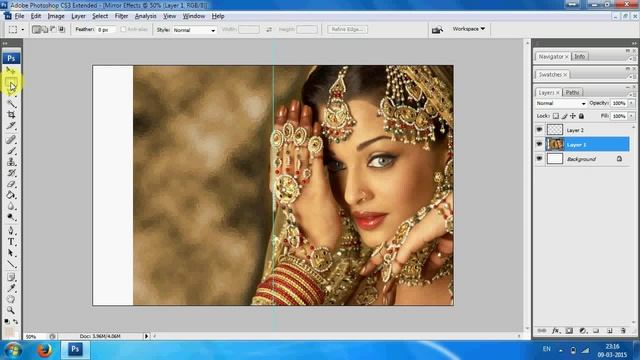Screen dimensions: 640x360
Task: Hide Layer 1 with its eye icon
Action: coord(539,144)
